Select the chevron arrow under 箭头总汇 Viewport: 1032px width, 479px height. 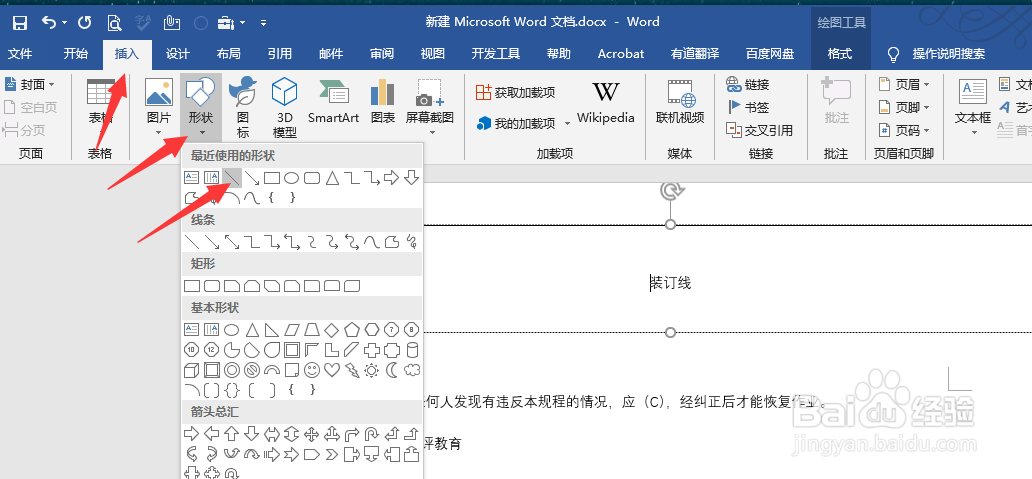click(332, 454)
